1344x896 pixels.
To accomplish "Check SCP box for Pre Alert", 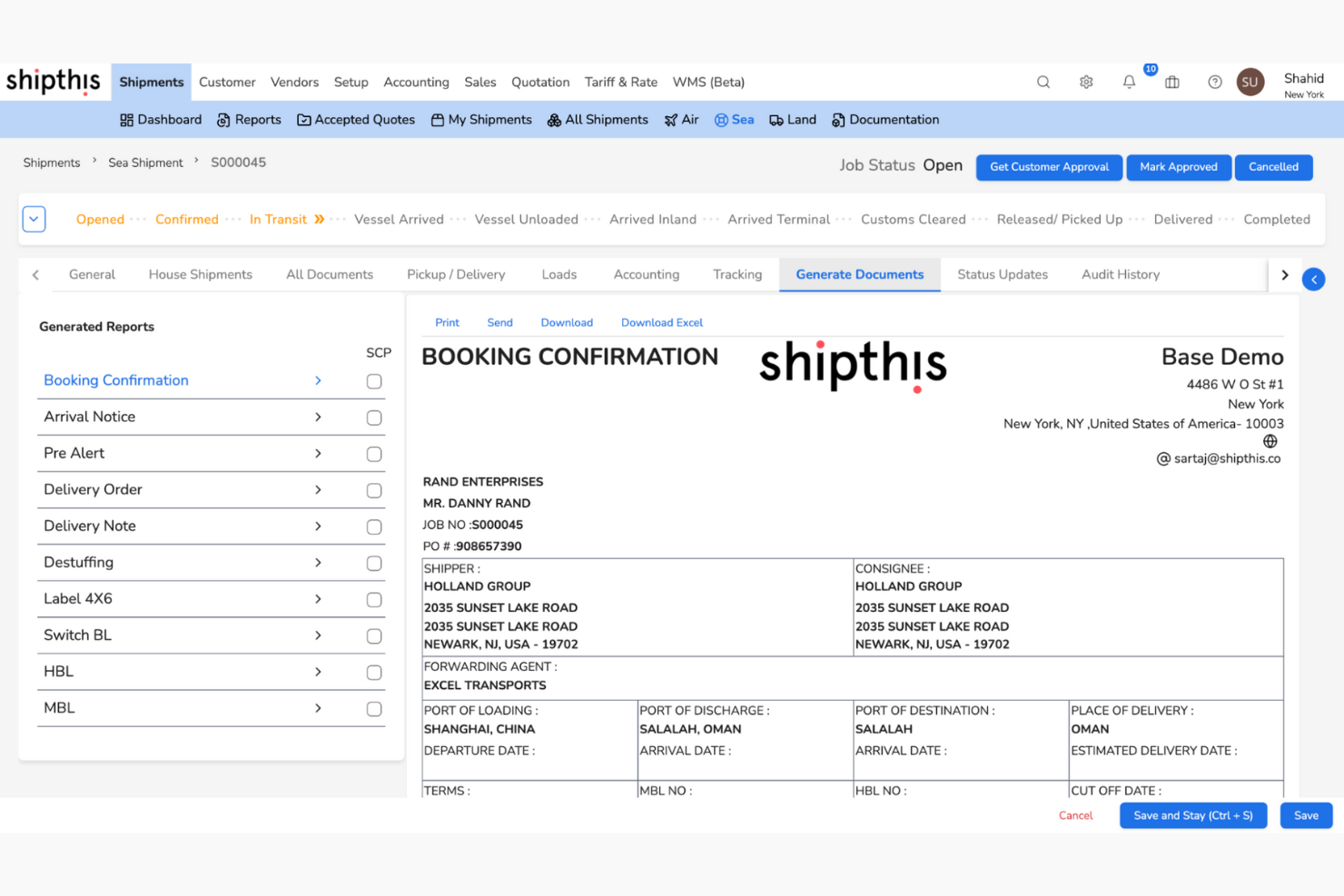I will pyautogui.click(x=374, y=454).
